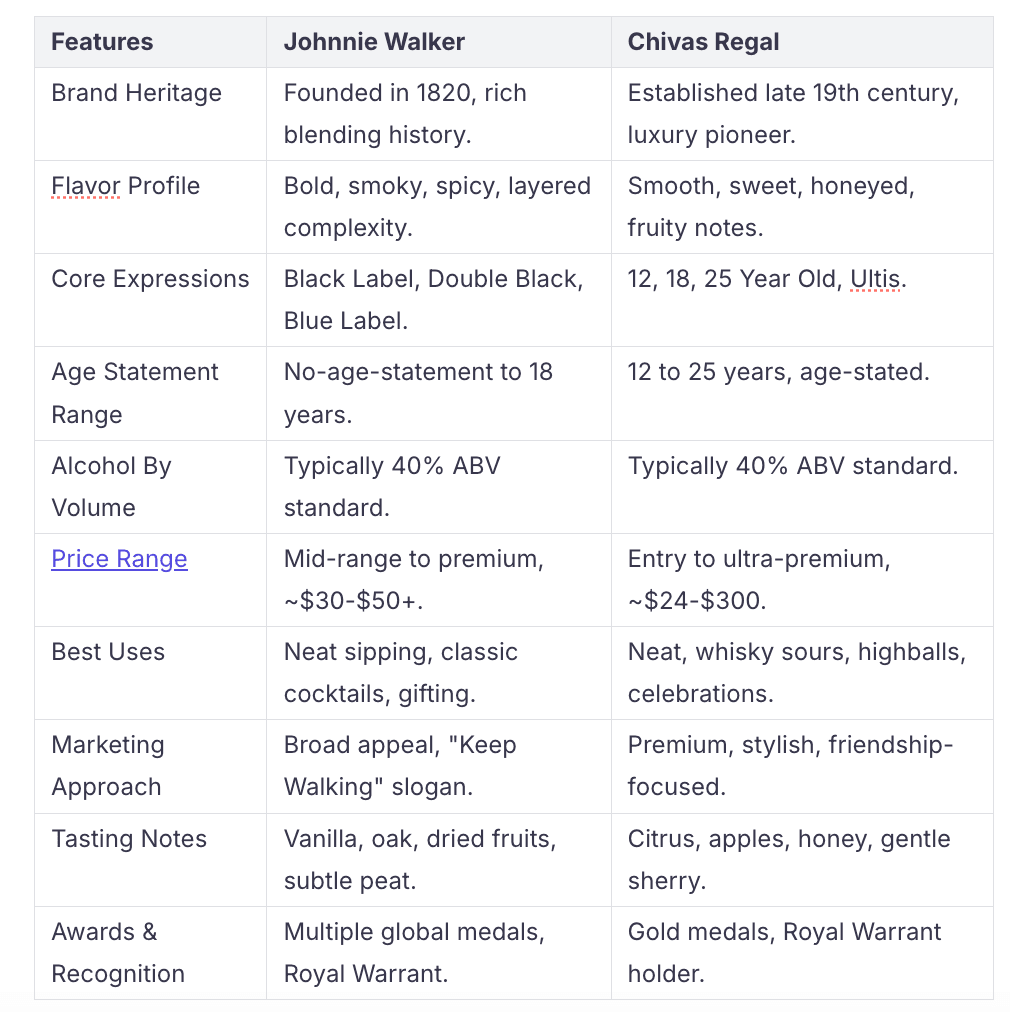The height and width of the screenshot is (1012, 1010).
Task: Click the misspelled word Flavor
Action: 86,186
